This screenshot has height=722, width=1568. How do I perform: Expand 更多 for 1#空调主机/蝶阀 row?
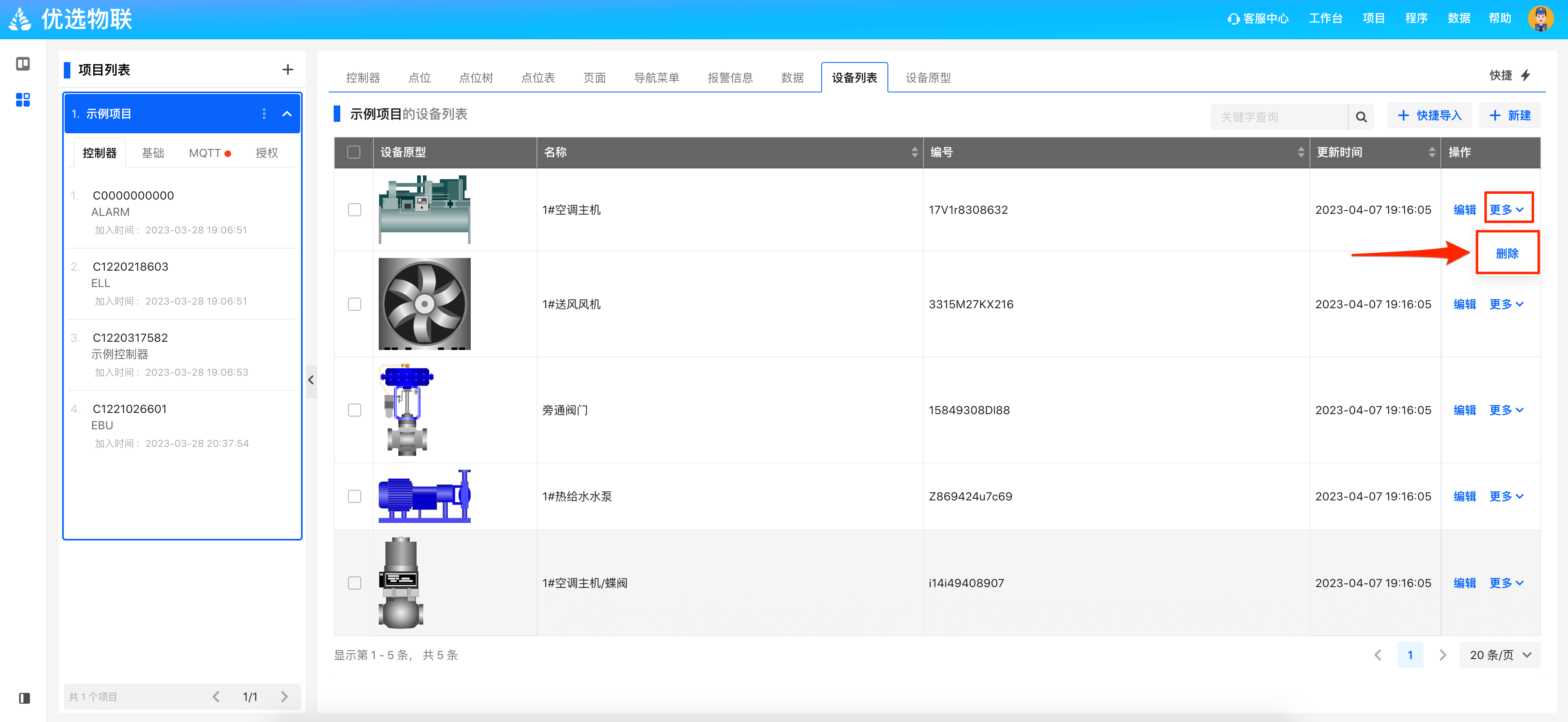[x=1507, y=583]
